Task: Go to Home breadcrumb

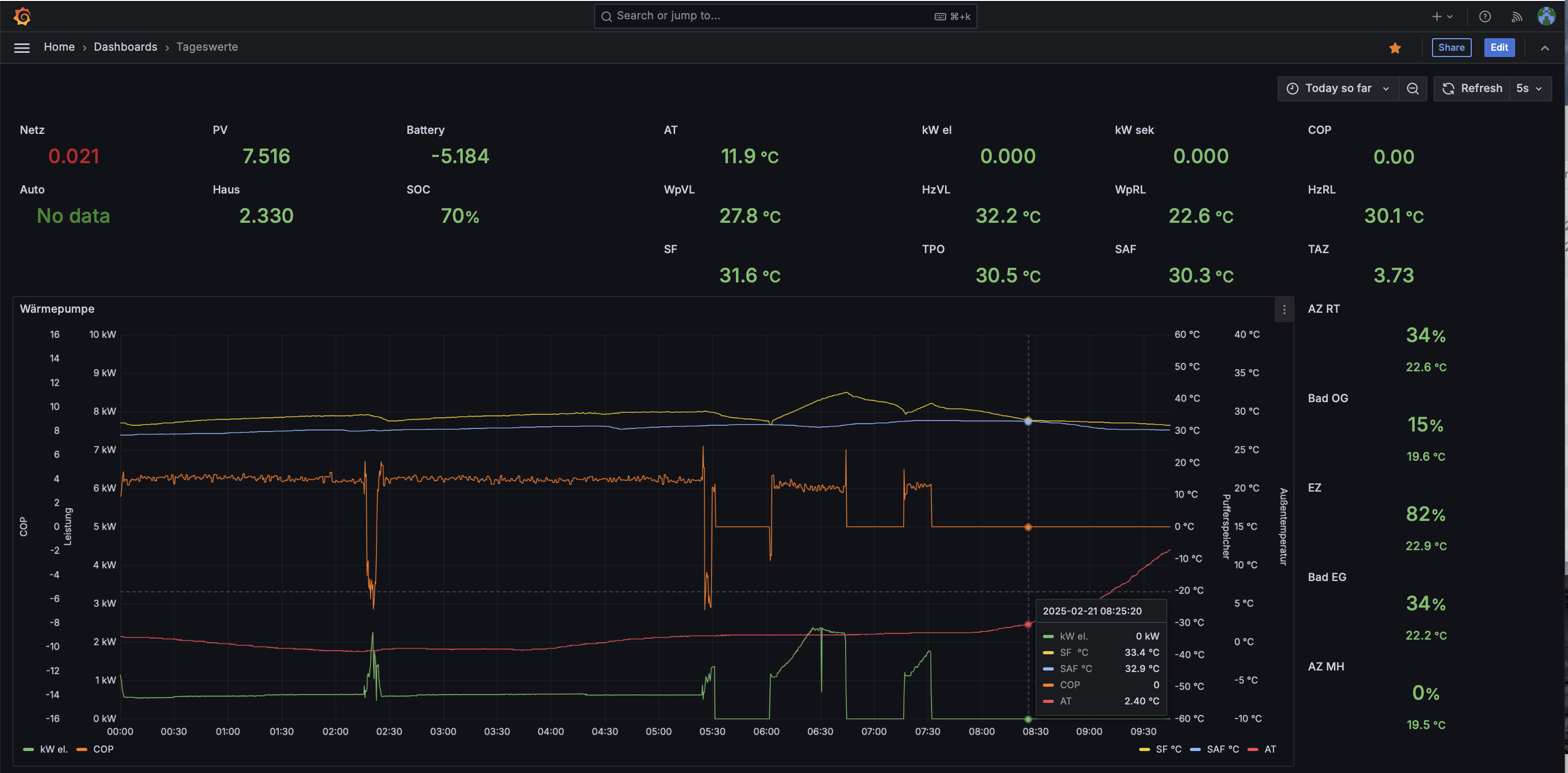Action: pos(59,48)
